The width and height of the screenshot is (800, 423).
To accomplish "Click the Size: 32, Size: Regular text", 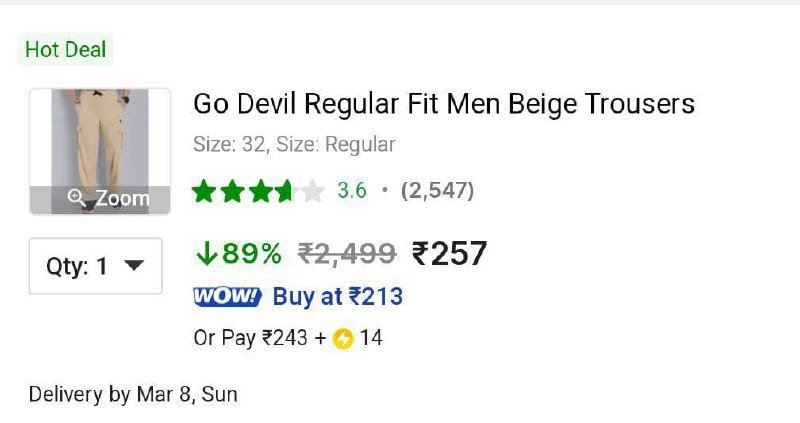I will point(294,144).
